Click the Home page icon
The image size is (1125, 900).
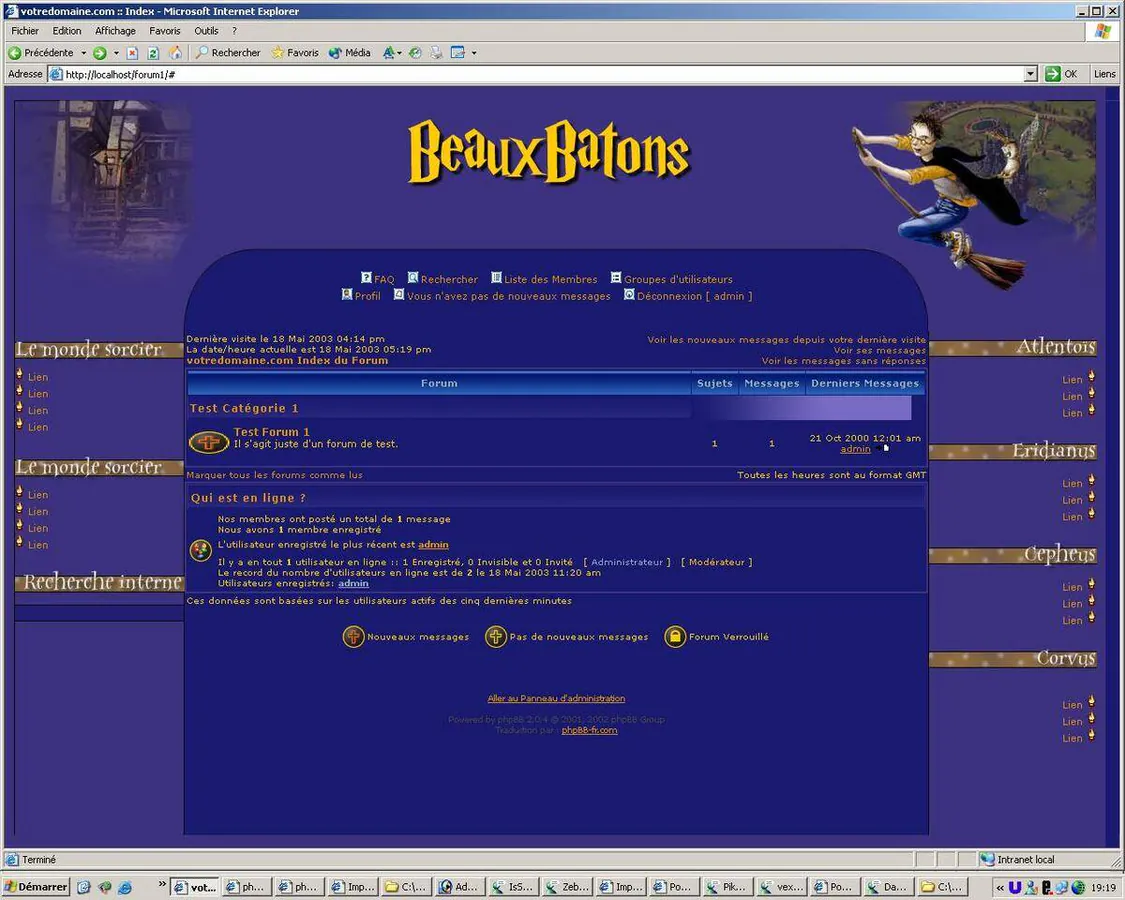click(174, 52)
